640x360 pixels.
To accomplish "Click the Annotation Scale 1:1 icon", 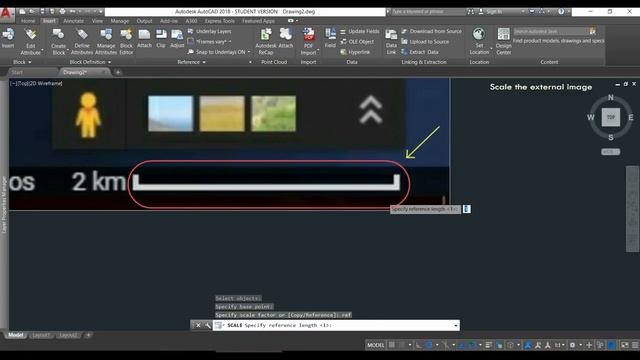I will [558, 345].
